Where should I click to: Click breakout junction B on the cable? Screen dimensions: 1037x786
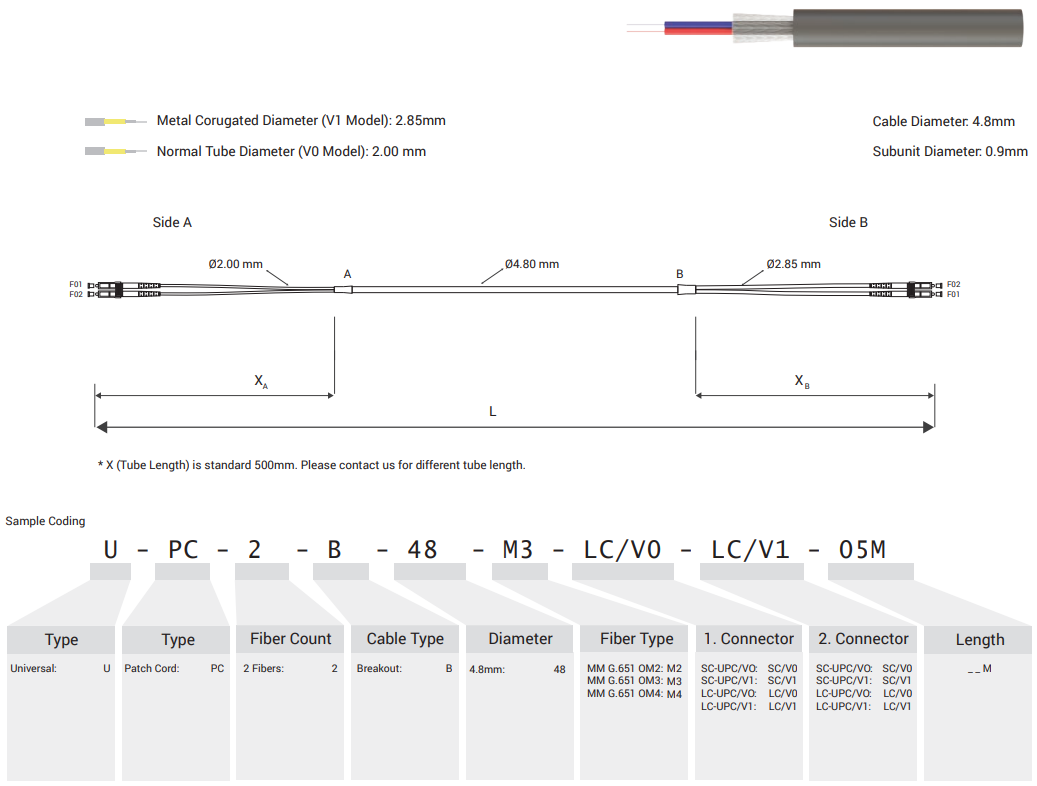point(686,290)
